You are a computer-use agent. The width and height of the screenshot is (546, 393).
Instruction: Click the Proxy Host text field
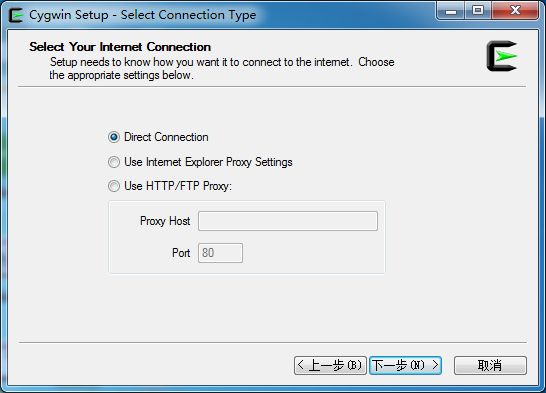288,221
